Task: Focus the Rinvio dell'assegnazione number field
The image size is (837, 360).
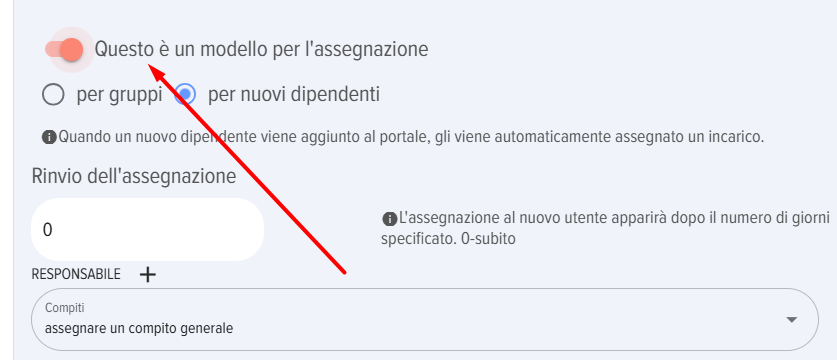Action: (x=148, y=230)
